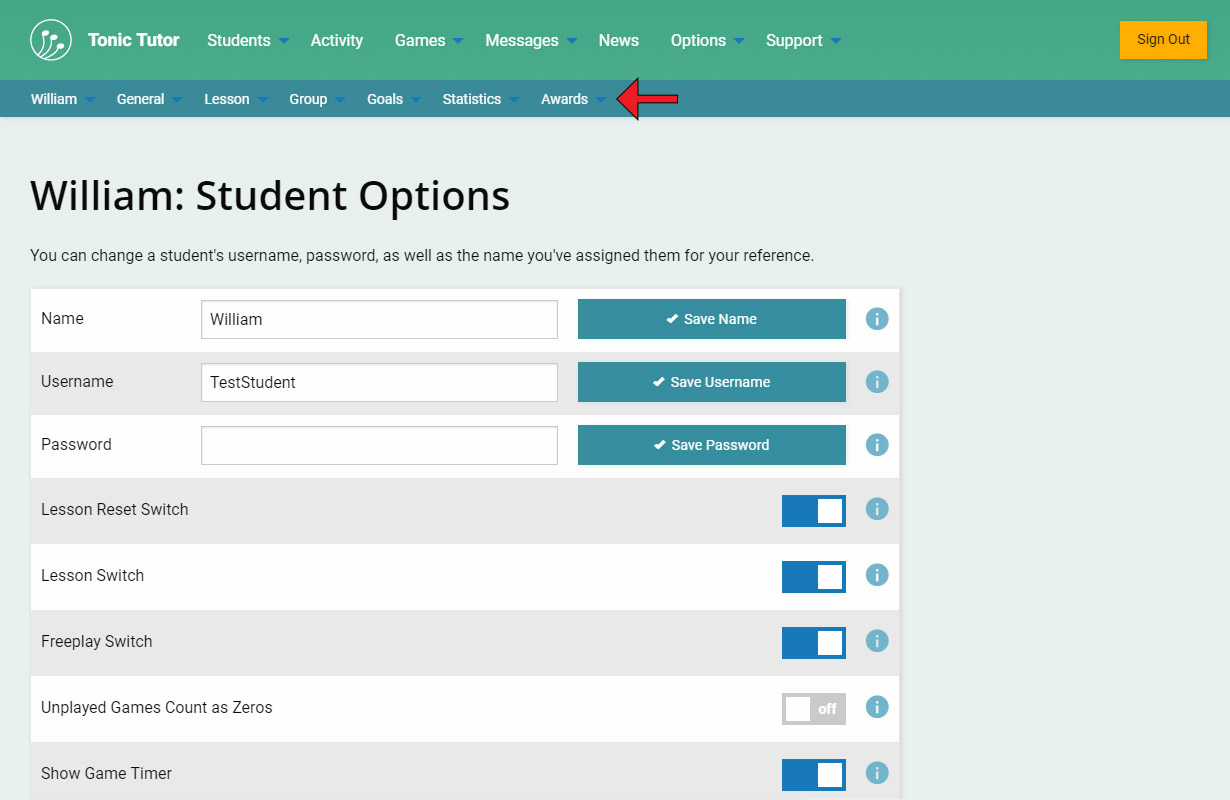Click info icon beside Password field
Viewport: 1230px width, 800px height.
click(877, 445)
